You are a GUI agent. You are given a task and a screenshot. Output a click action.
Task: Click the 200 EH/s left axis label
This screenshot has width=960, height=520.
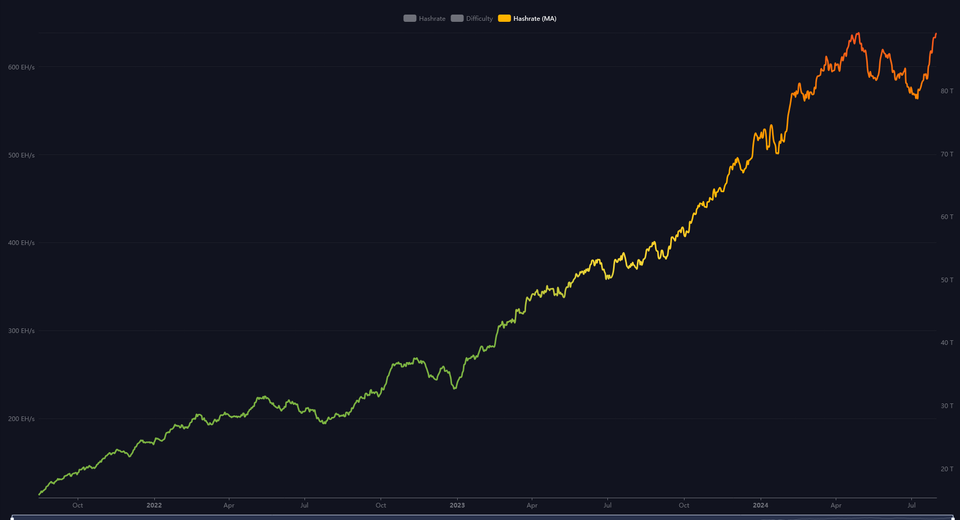click(21, 419)
